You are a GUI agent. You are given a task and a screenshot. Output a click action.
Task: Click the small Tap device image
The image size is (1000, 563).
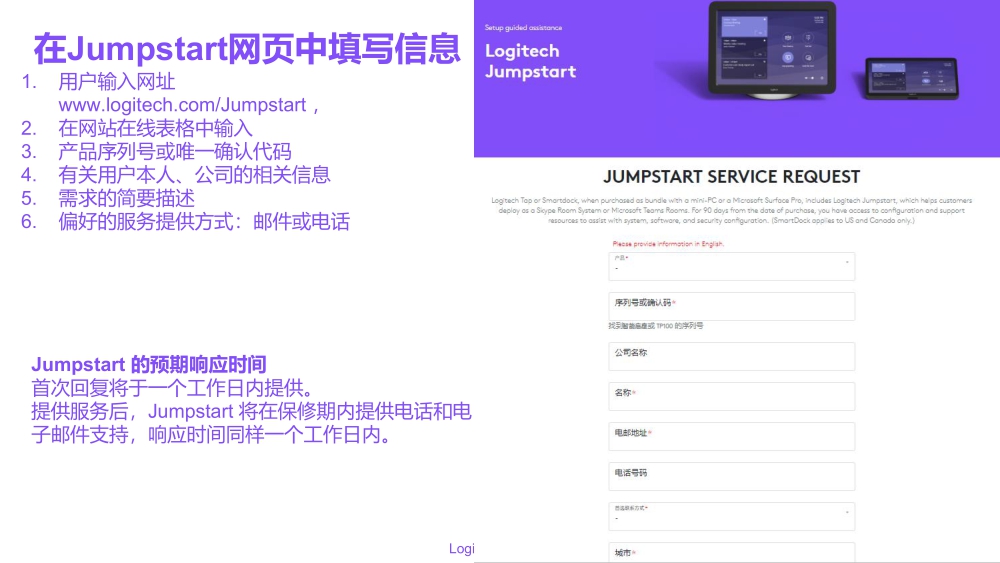click(911, 78)
